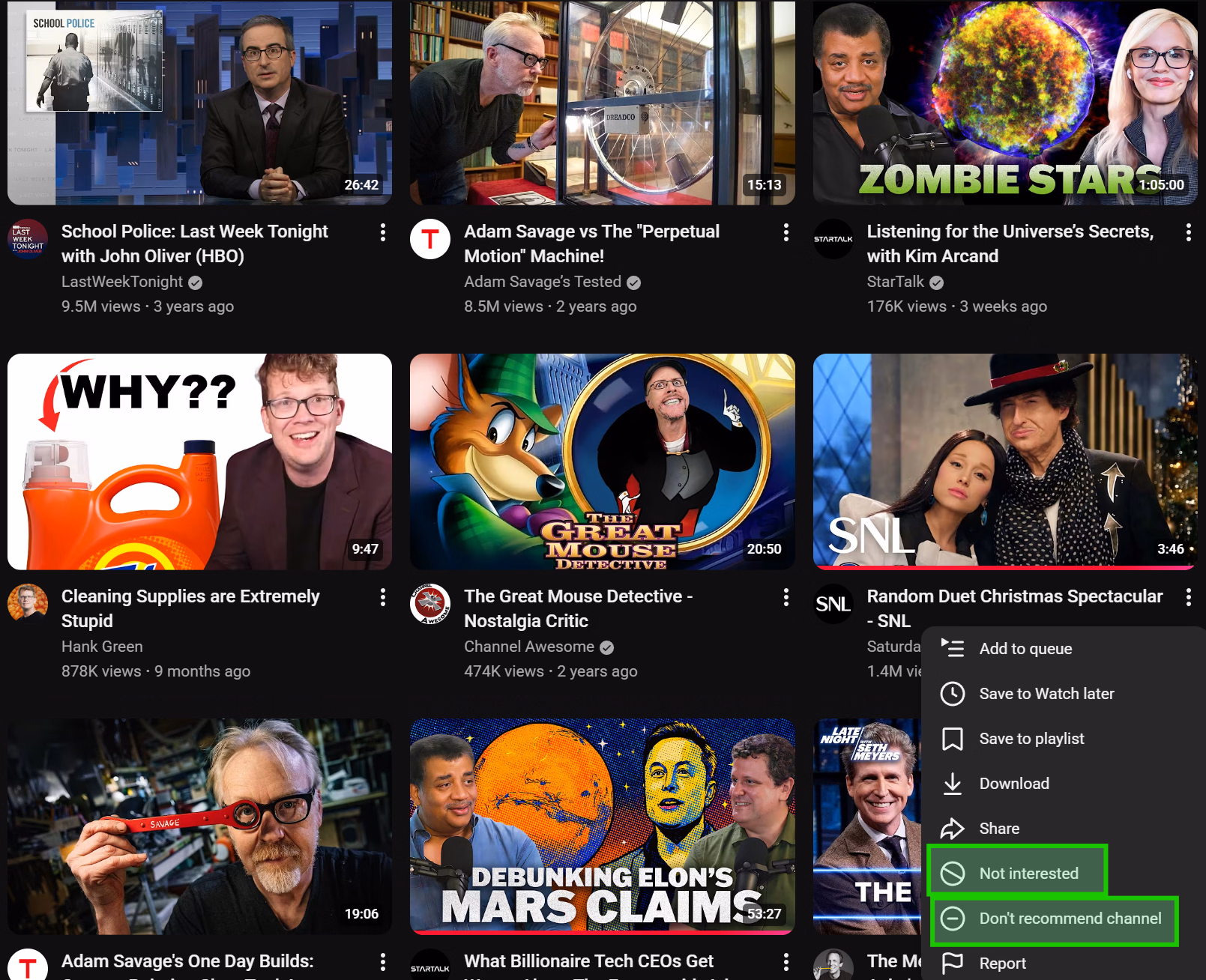Screen dimensions: 1206x980
Task: Choose Not interested in context menu
Action: tap(1028, 874)
